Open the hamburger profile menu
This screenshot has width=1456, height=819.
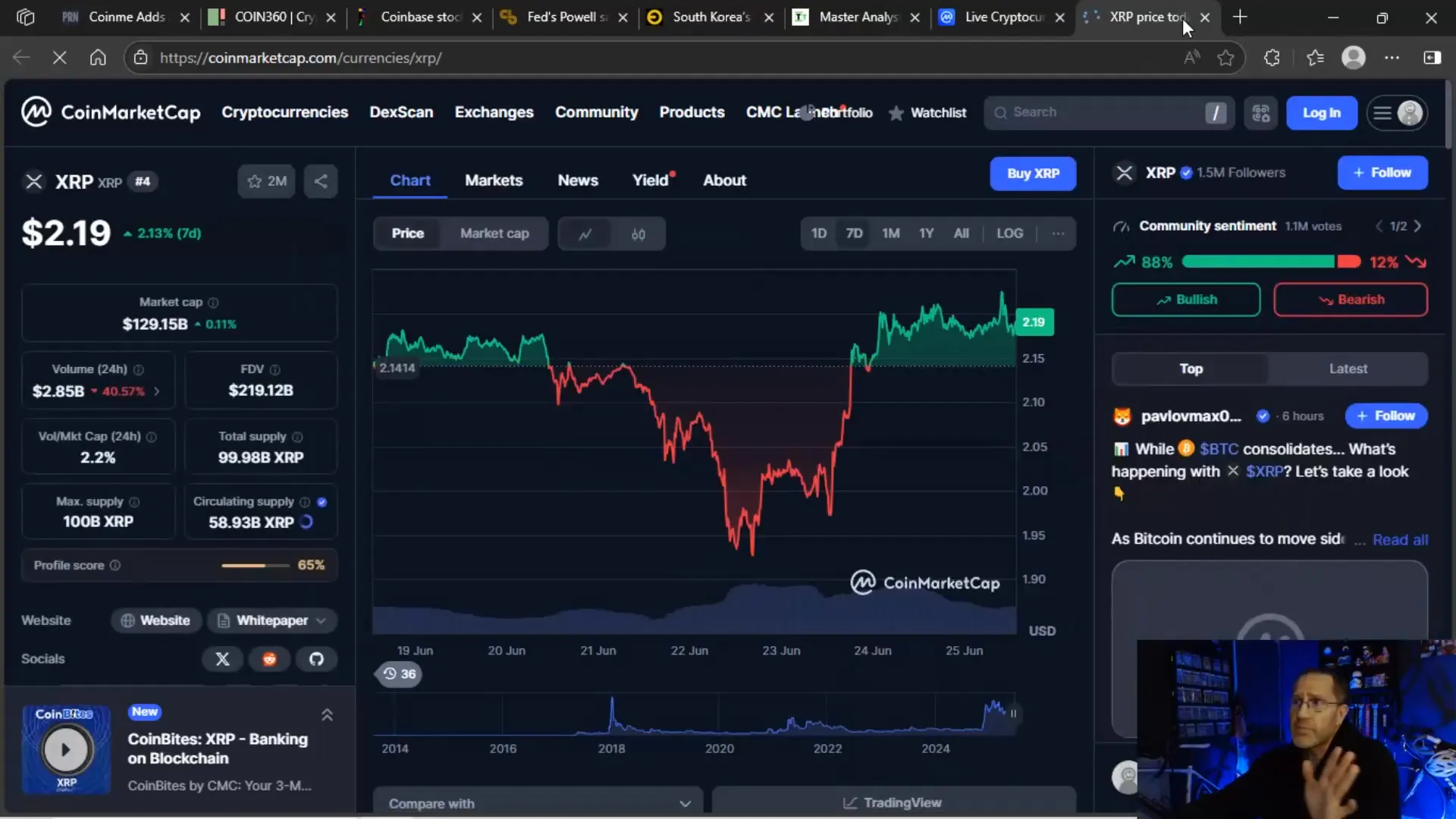tap(1397, 113)
